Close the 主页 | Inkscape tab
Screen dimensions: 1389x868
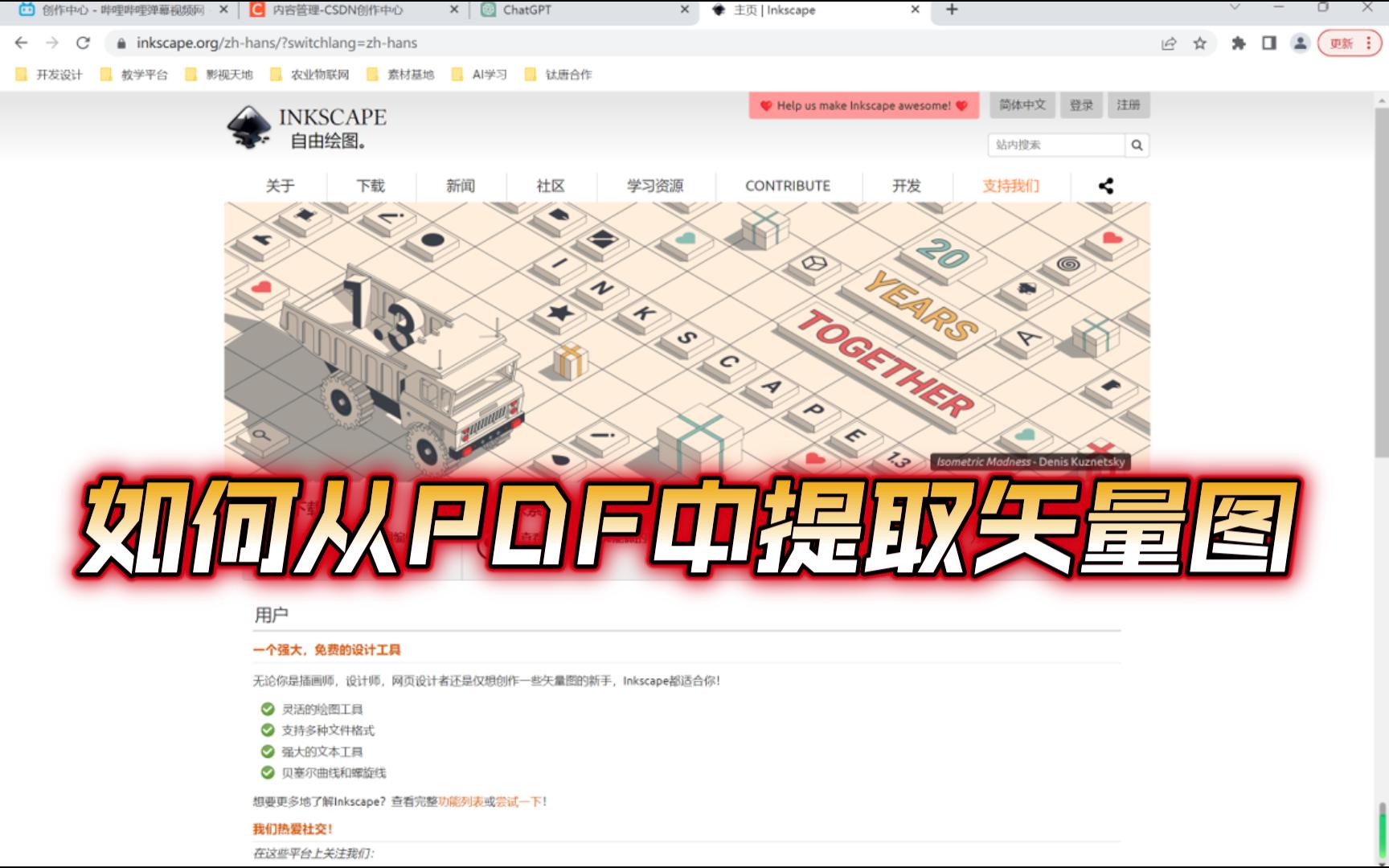(915, 10)
